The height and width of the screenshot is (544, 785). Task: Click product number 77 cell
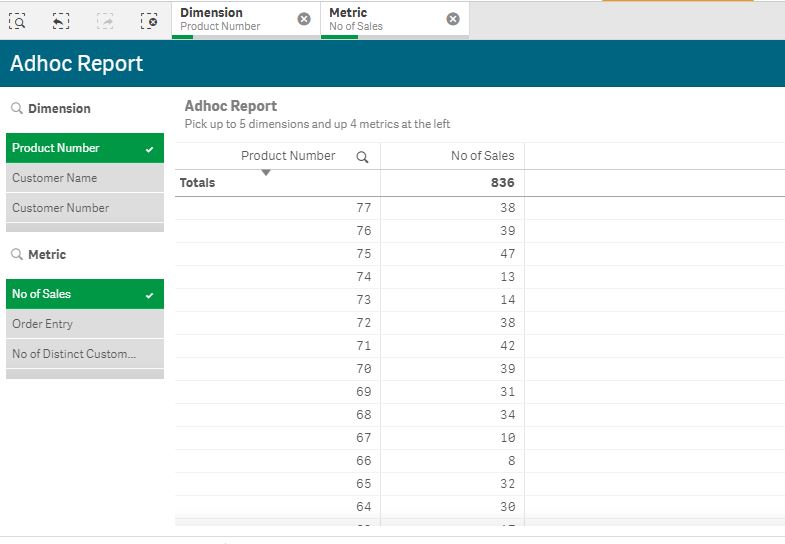(x=363, y=208)
